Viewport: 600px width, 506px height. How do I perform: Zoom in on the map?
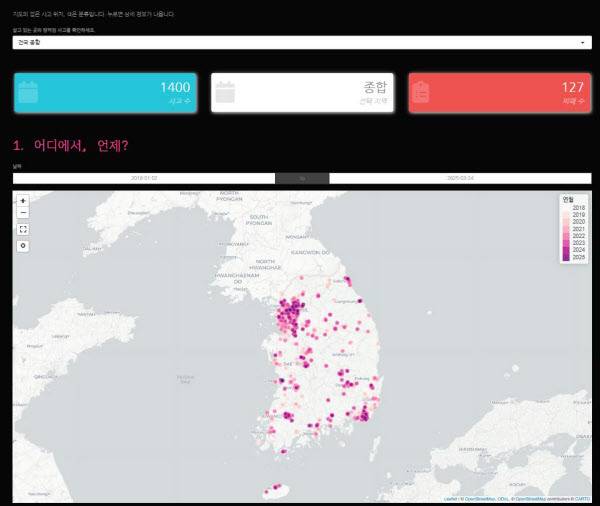(x=23, y=201)
